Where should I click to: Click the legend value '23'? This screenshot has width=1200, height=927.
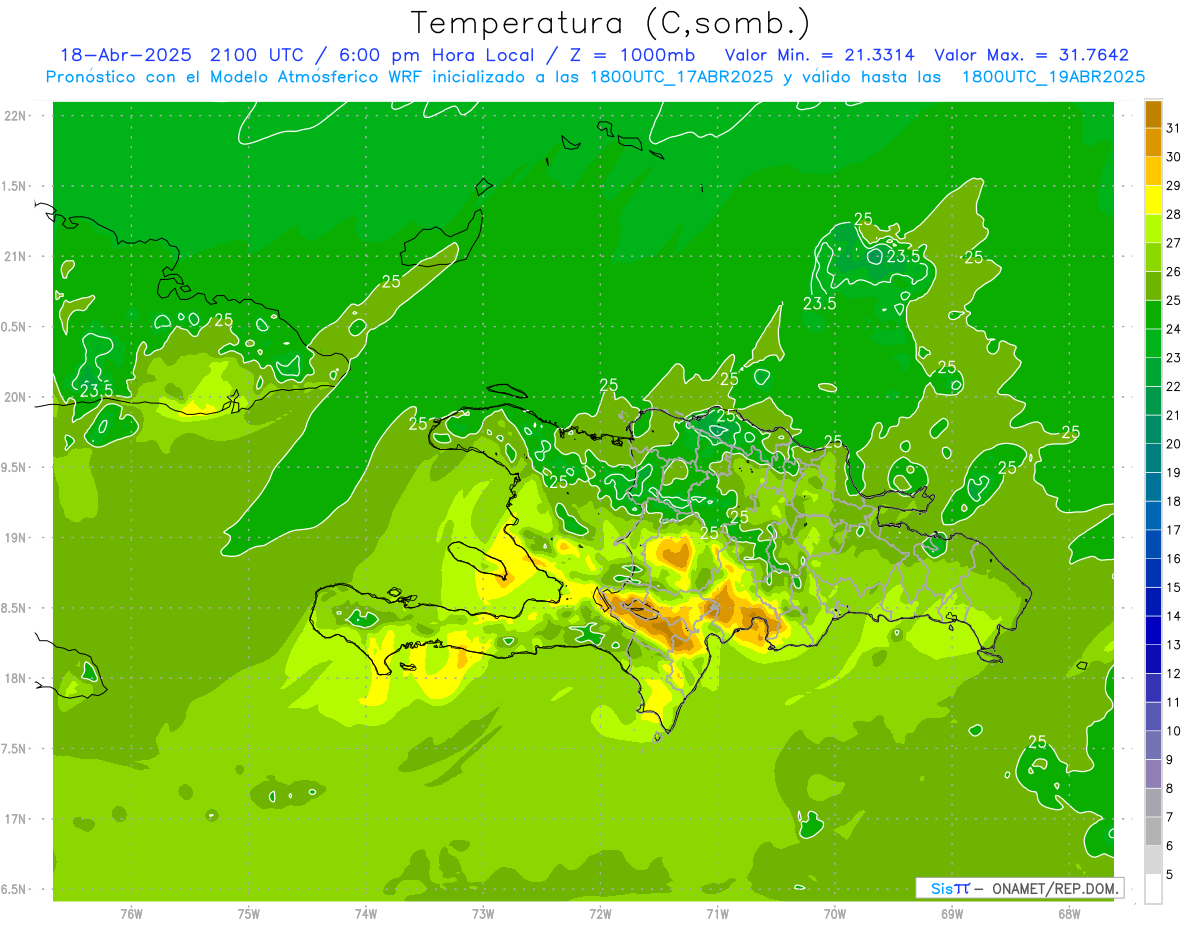click(1174, 358)
